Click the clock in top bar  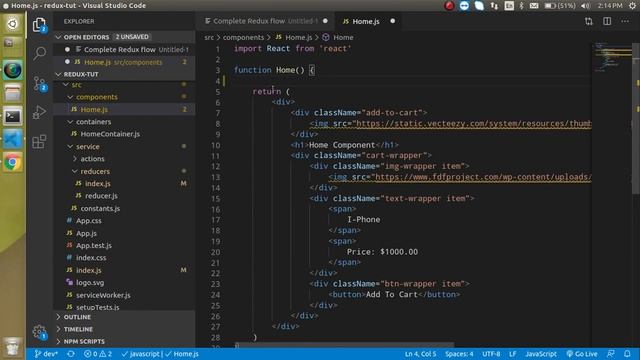tap(610, 6)
